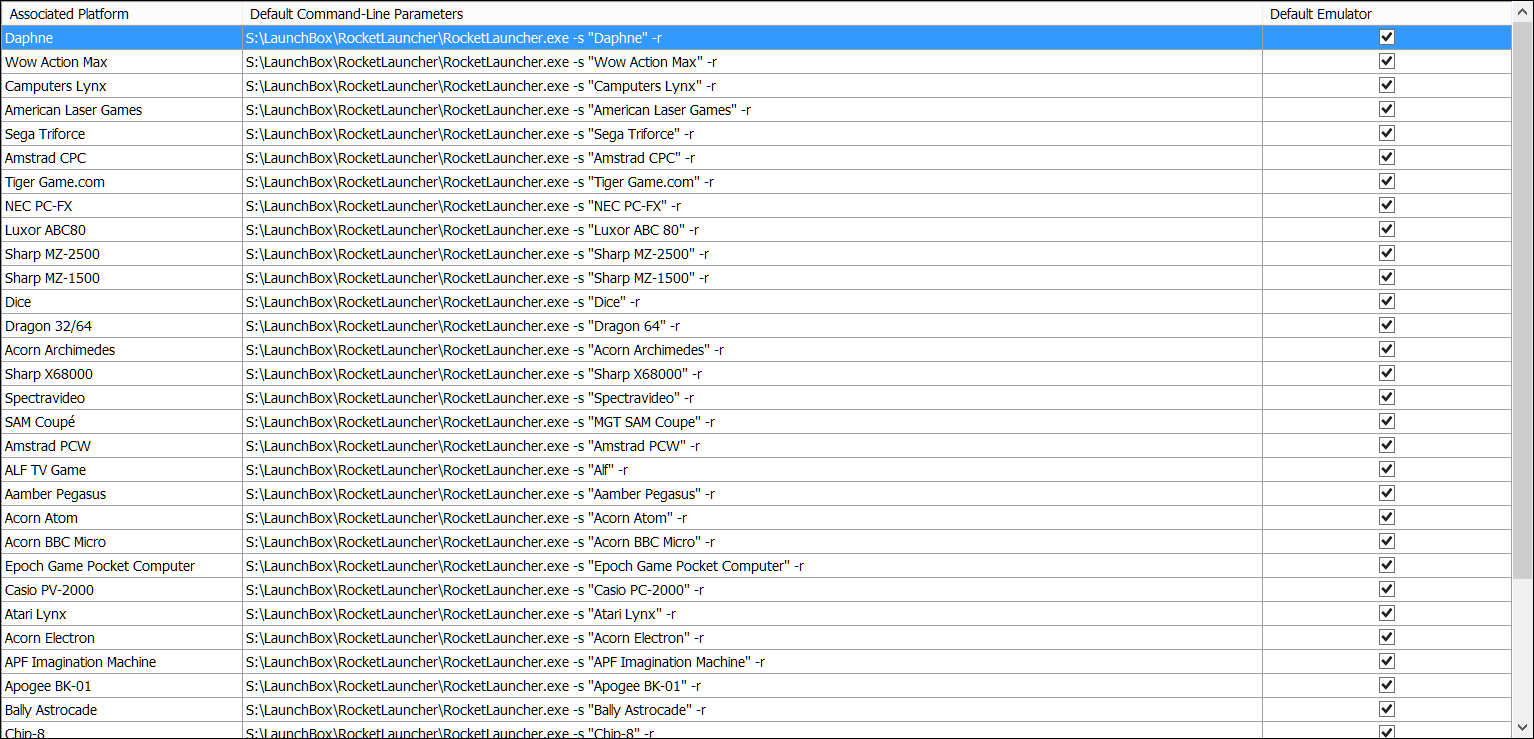Select the Acorn BBC Micro platform cell
This screenshot has height=739, width=1534.
(x=121, y=542)
